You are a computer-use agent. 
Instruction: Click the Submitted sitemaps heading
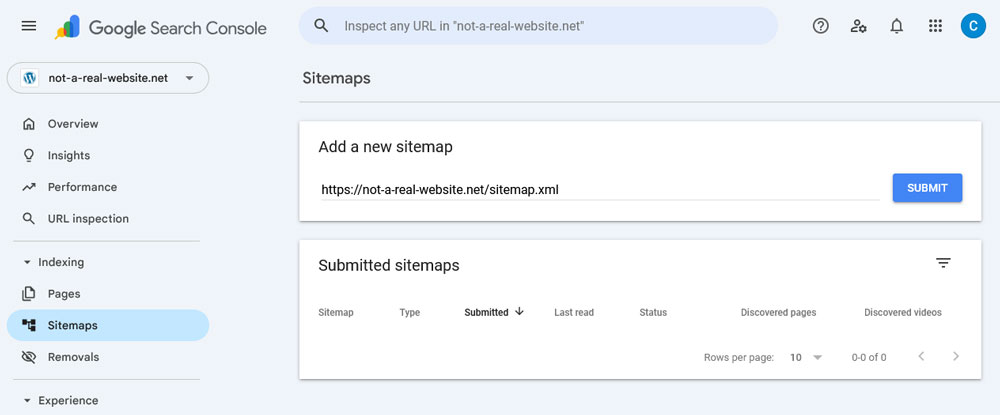click(389, 265)
